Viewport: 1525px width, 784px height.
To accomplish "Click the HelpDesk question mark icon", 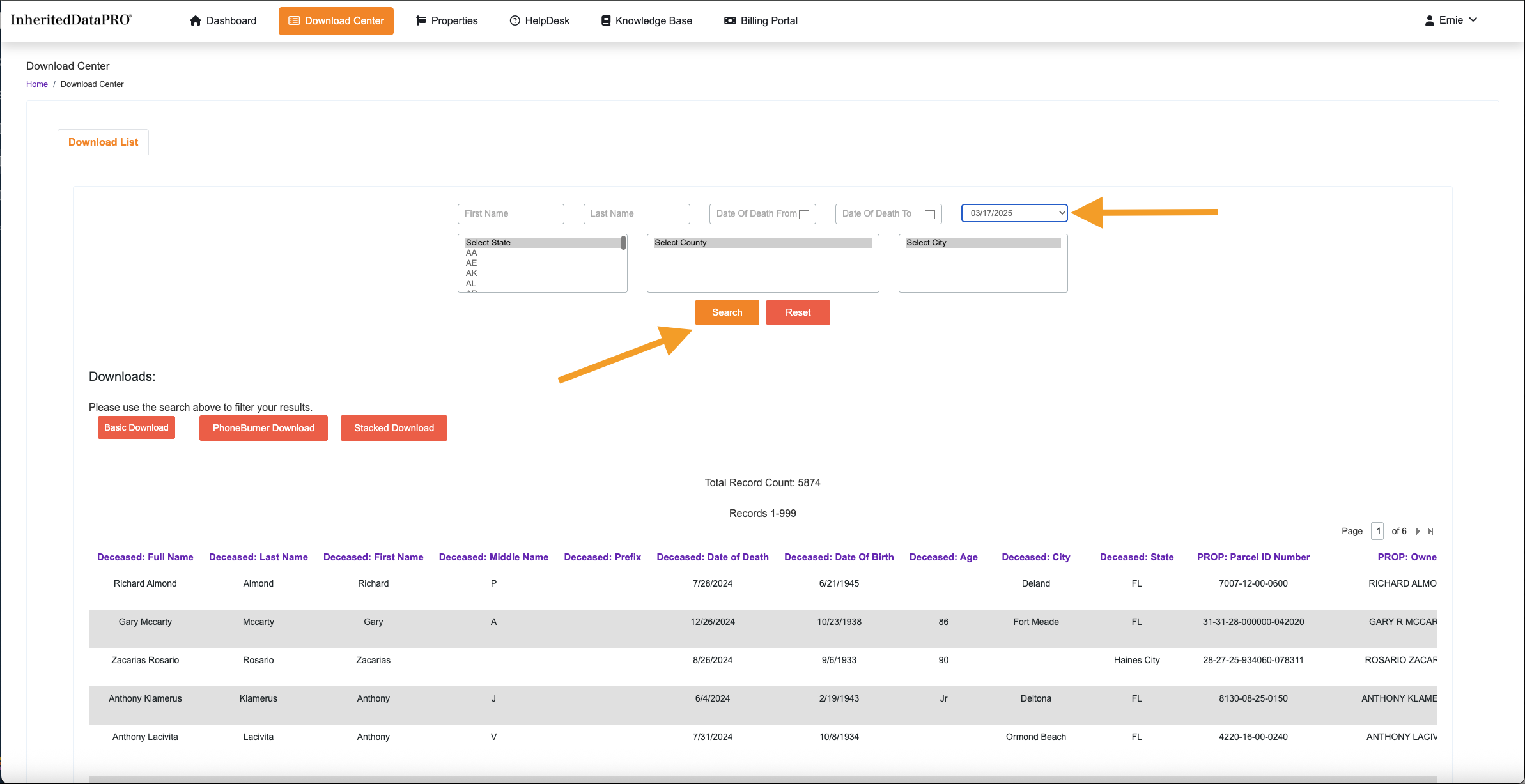I will tap(515, 20).
